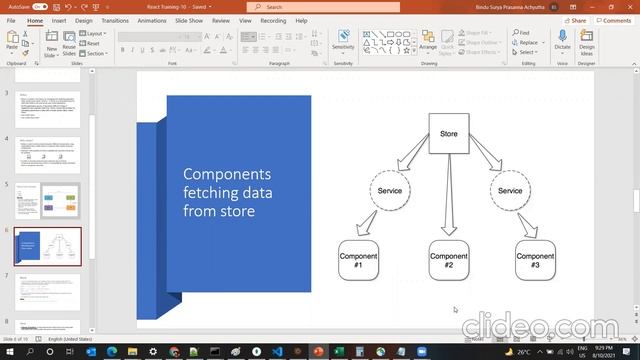This screenshot has width=640, height=360.
Task: Select the triangle shape in shapes gallery
Action: (367, 42)
